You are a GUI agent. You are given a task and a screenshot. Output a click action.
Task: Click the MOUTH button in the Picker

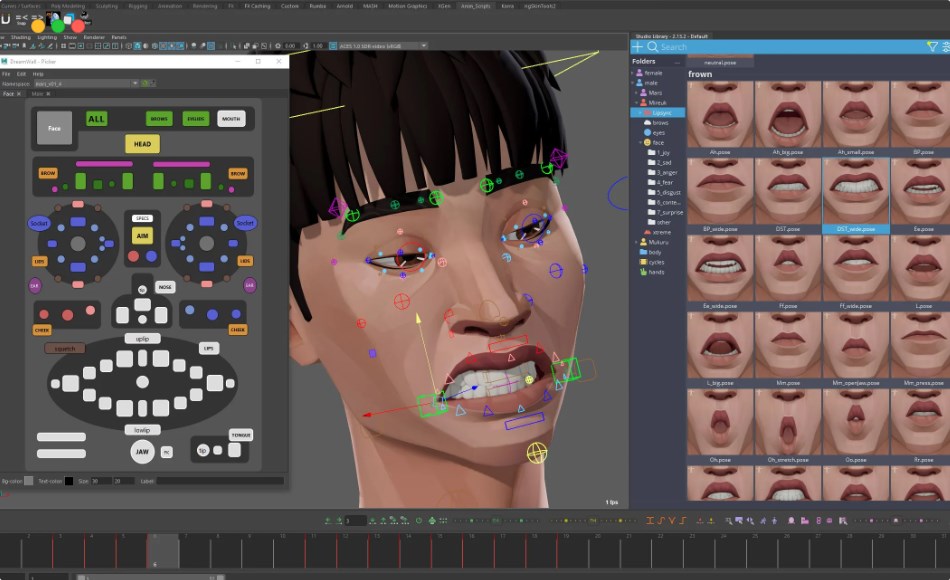pos(231,119)
